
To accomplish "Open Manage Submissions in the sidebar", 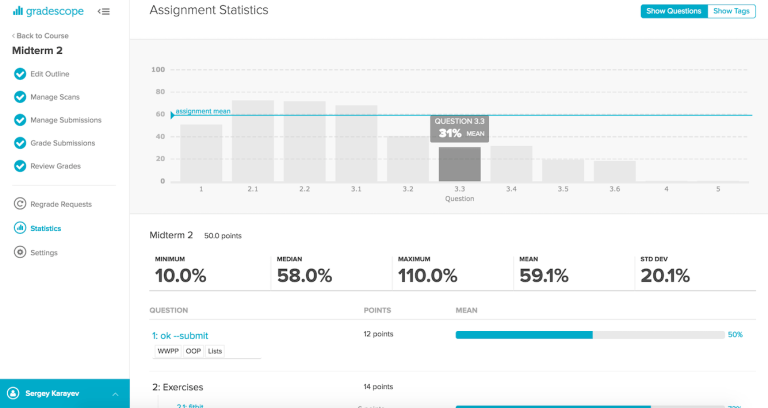I will (x=66, y=120).
